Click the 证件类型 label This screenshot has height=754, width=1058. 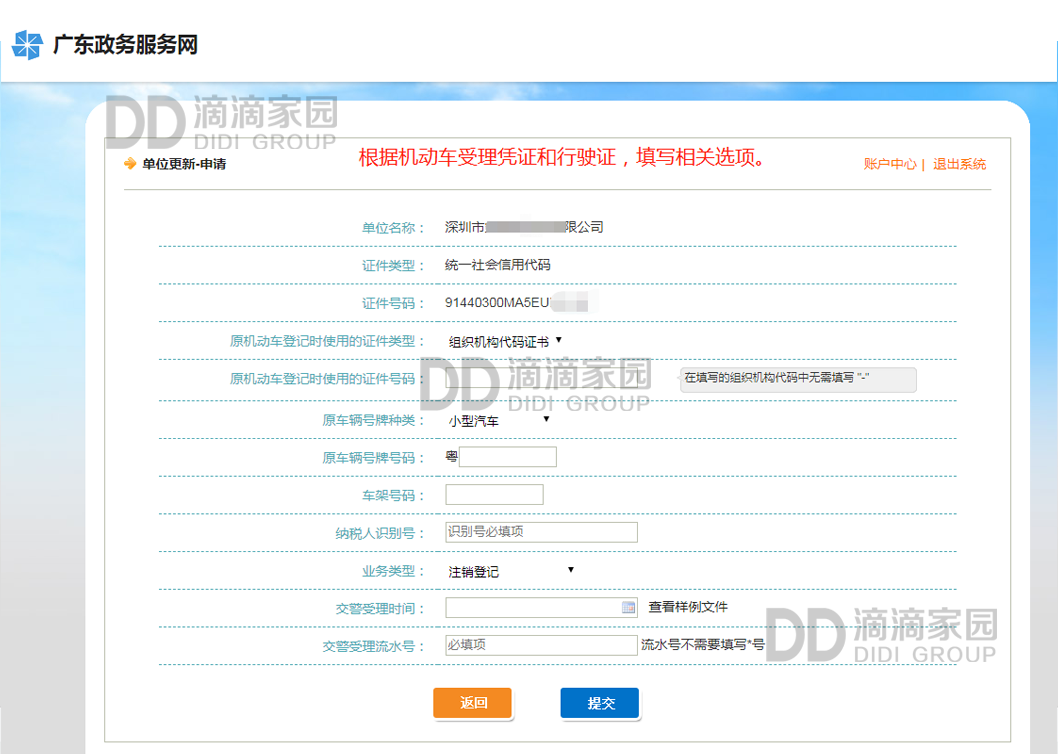[393, 265]
